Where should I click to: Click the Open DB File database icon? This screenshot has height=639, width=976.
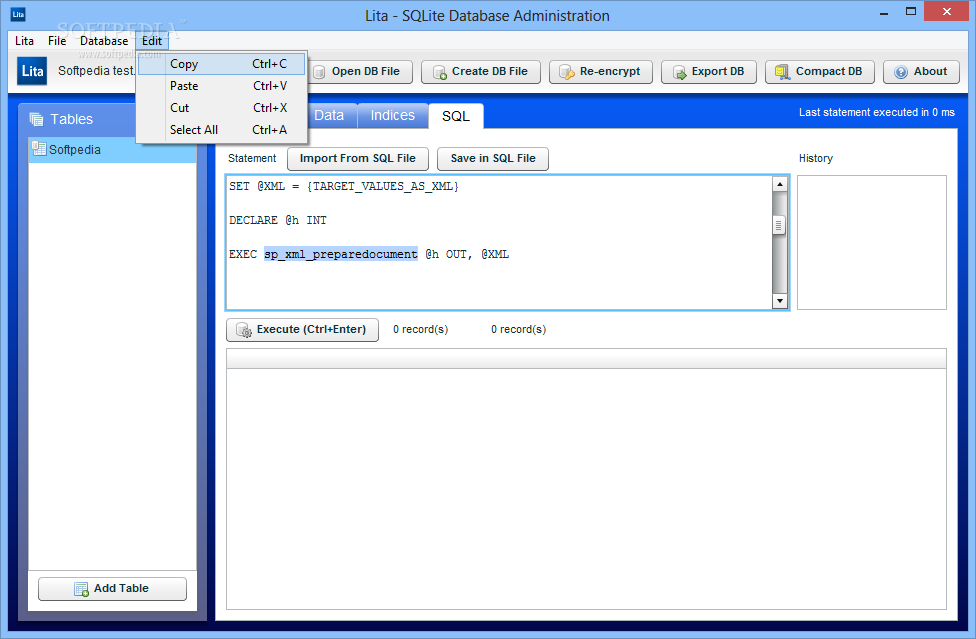pos(319,72)
